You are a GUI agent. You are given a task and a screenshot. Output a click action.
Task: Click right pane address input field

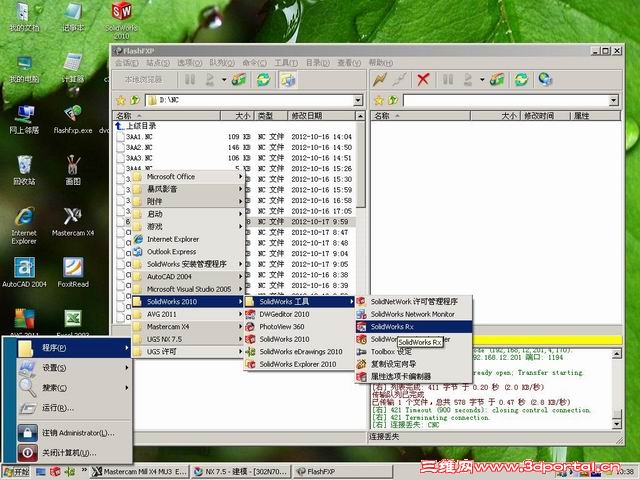point(506,100)
